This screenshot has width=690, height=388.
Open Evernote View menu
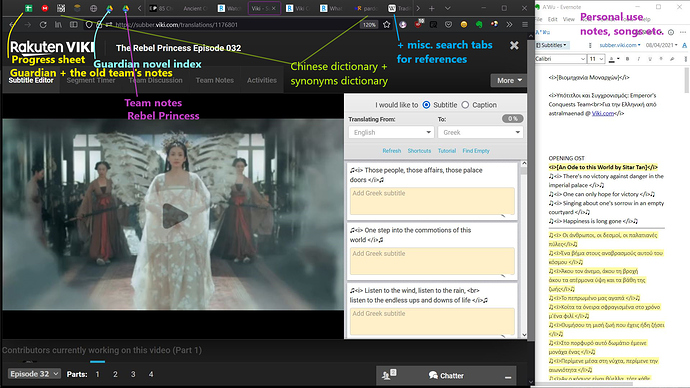tap(569, 19)
